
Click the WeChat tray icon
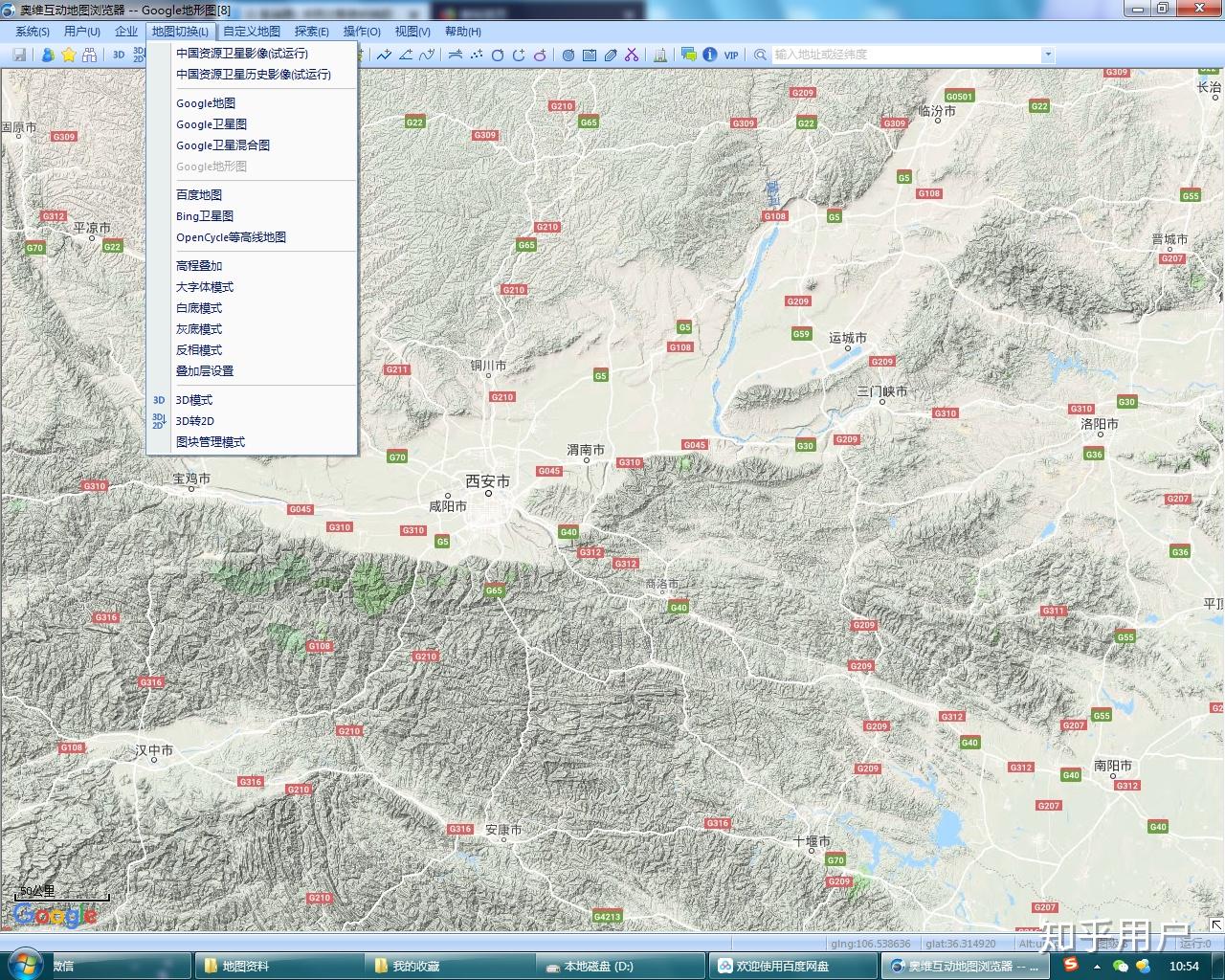coord(1121,966)
